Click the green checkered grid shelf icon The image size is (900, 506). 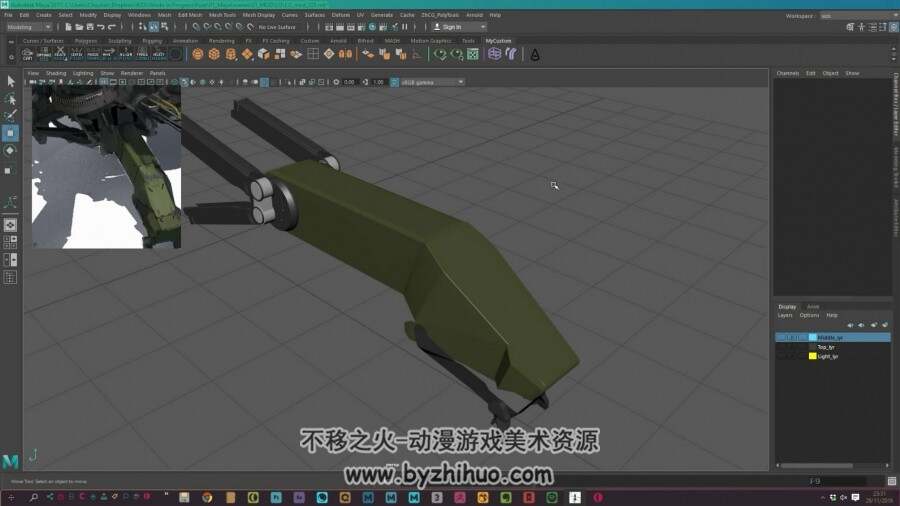473,55
